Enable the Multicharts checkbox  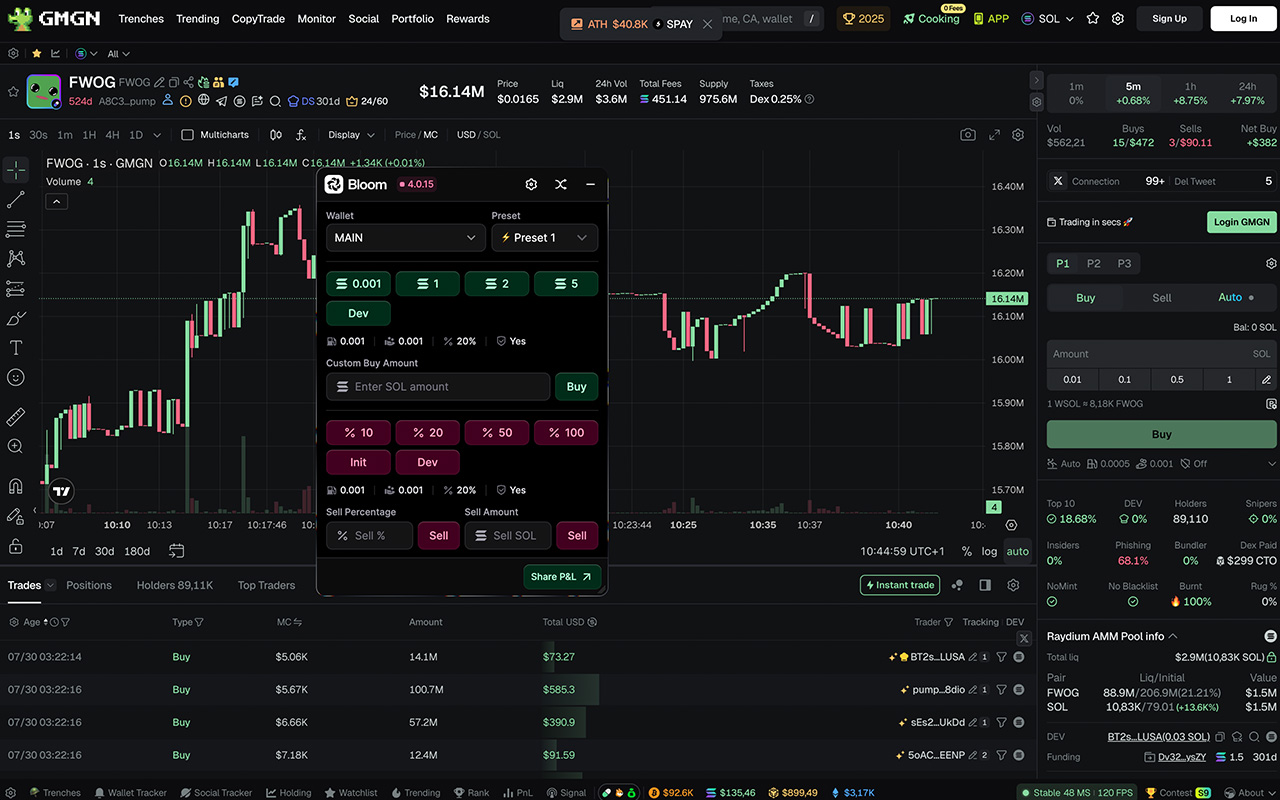click(x=187, y=135)
